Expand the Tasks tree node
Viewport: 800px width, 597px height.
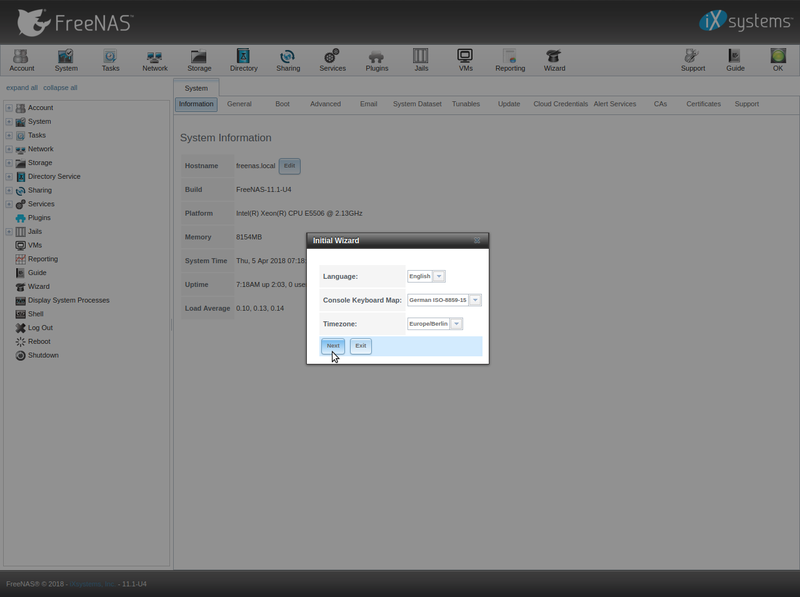coord(9,135)
